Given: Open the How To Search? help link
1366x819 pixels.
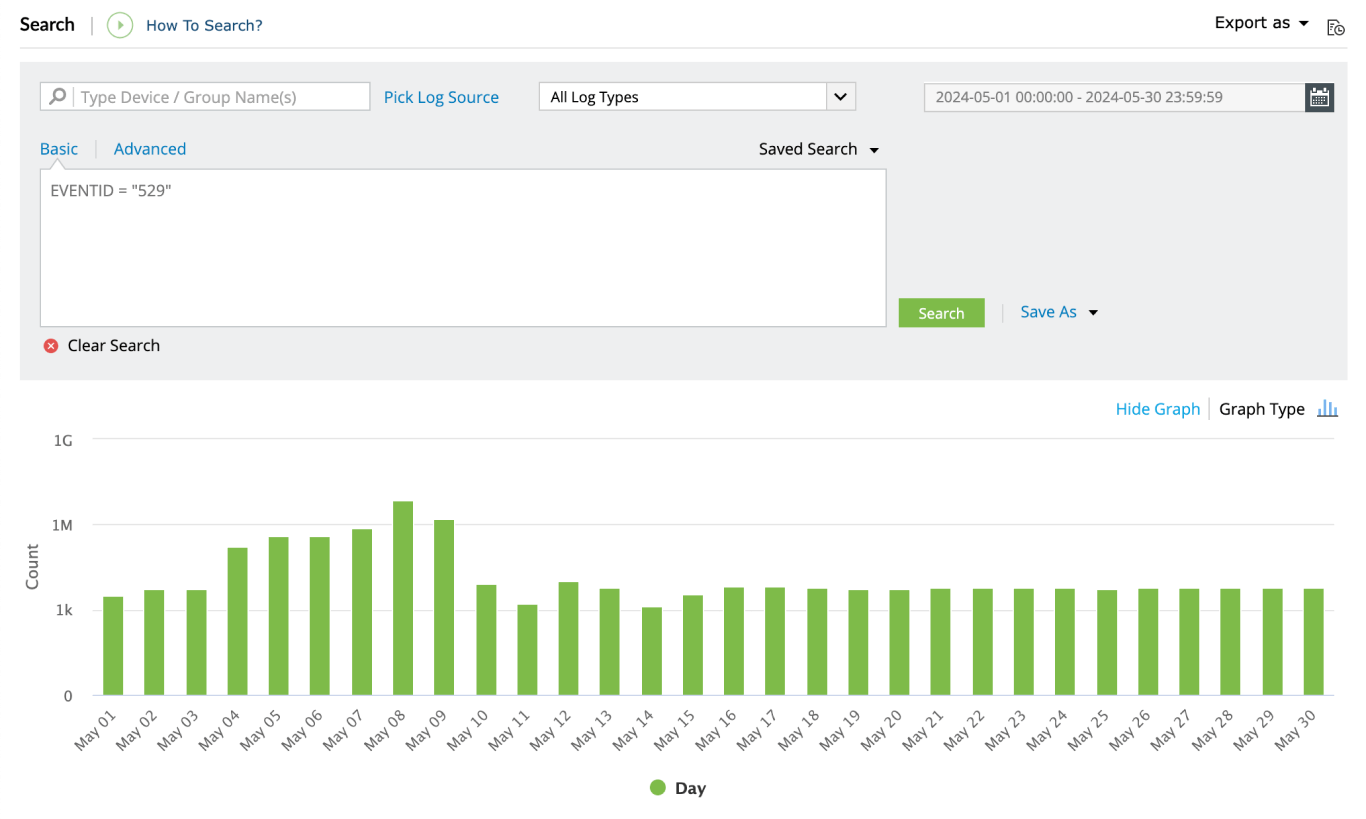Looking at the screenshot, I should click(x=204, y=25).
